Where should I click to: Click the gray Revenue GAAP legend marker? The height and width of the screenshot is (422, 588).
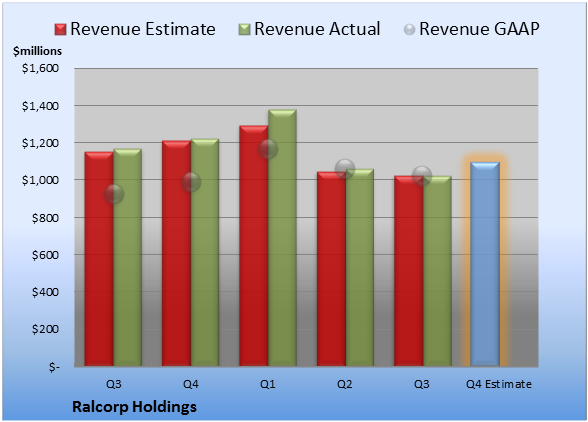[410, 30]
